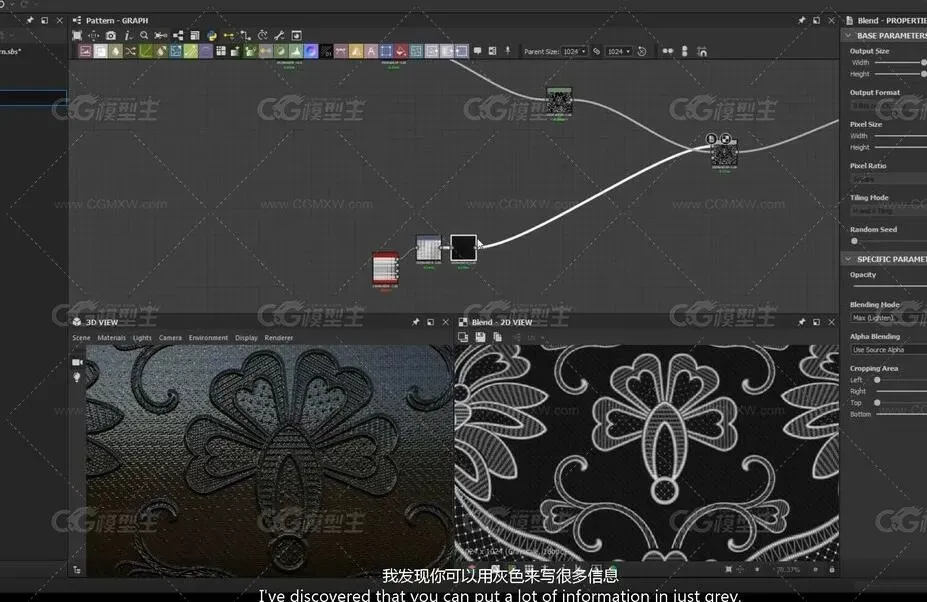Select the red-framed node in the graph
Image resolution: width=927 pixels, height=602 pixels.
[385, 270]
